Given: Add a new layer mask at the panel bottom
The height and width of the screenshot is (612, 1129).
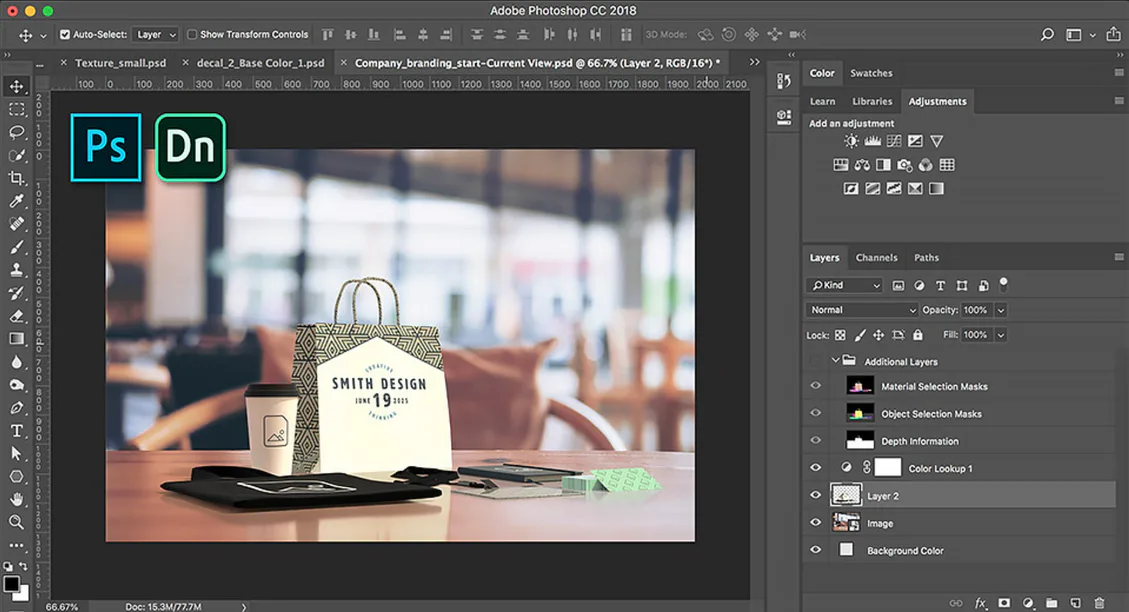Looking at the screenshot, I should [1004, 603].
